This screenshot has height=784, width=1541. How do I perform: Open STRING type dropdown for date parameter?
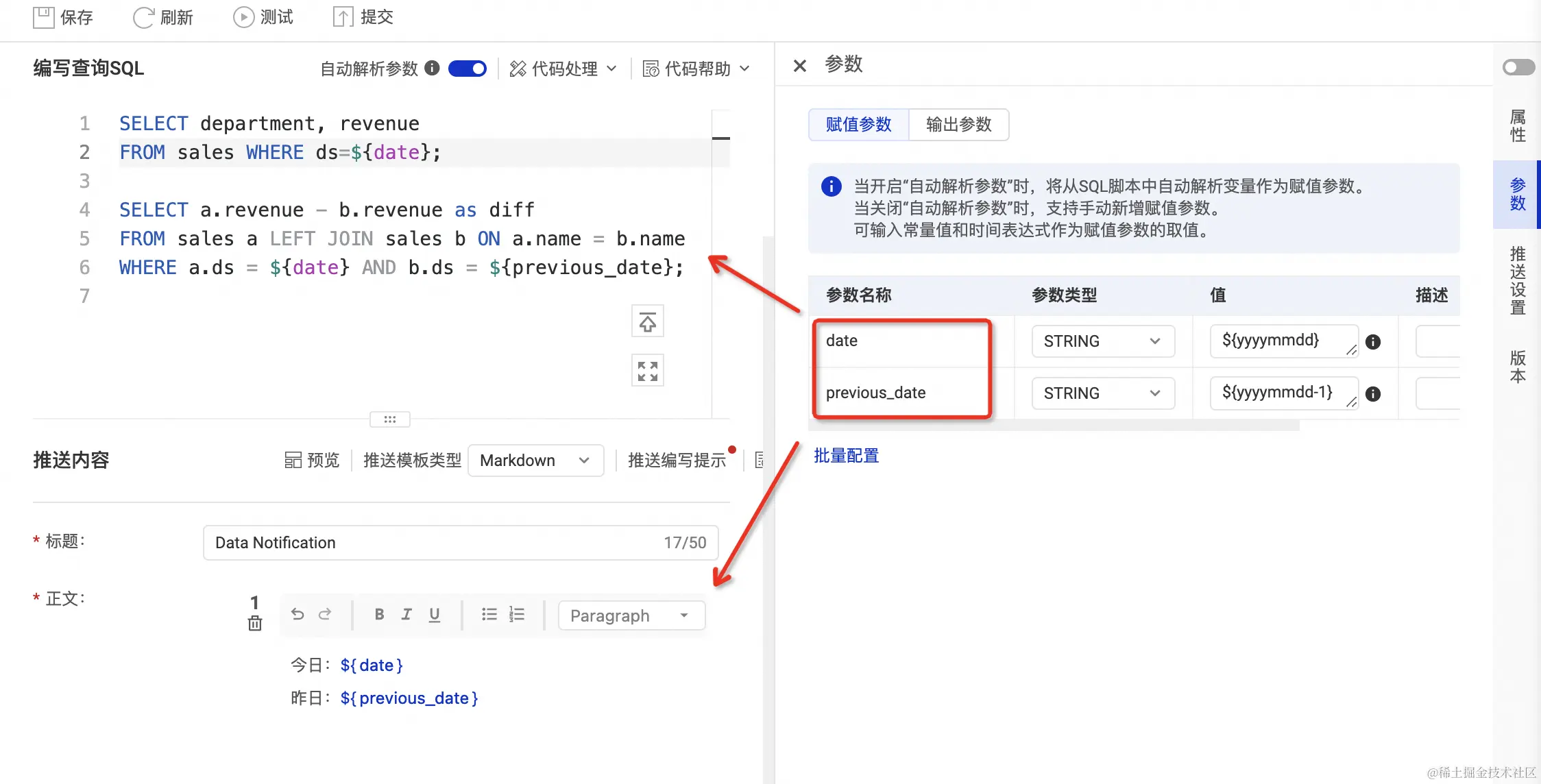pos(1102,341)
